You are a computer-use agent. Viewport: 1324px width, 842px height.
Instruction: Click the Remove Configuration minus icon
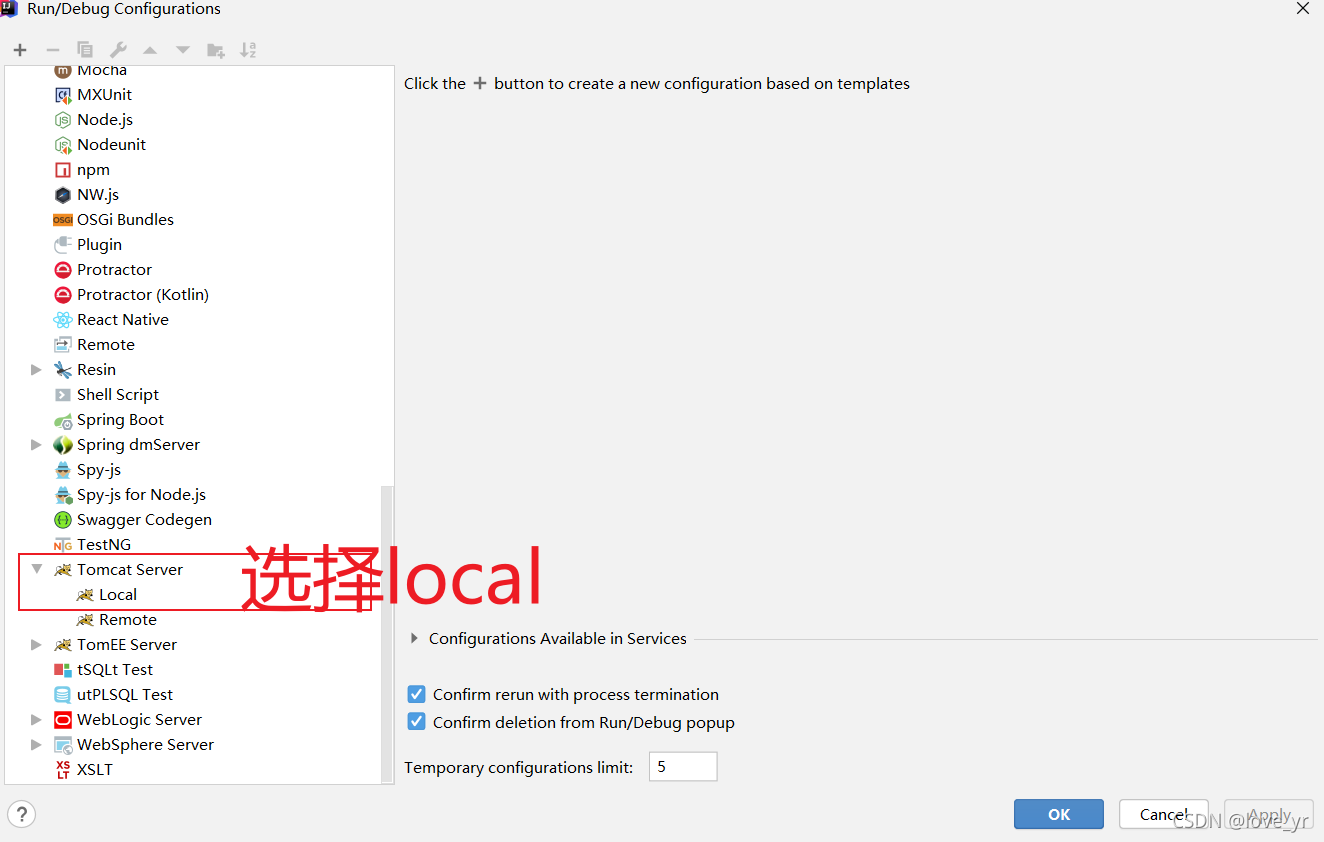coord(53,50)
